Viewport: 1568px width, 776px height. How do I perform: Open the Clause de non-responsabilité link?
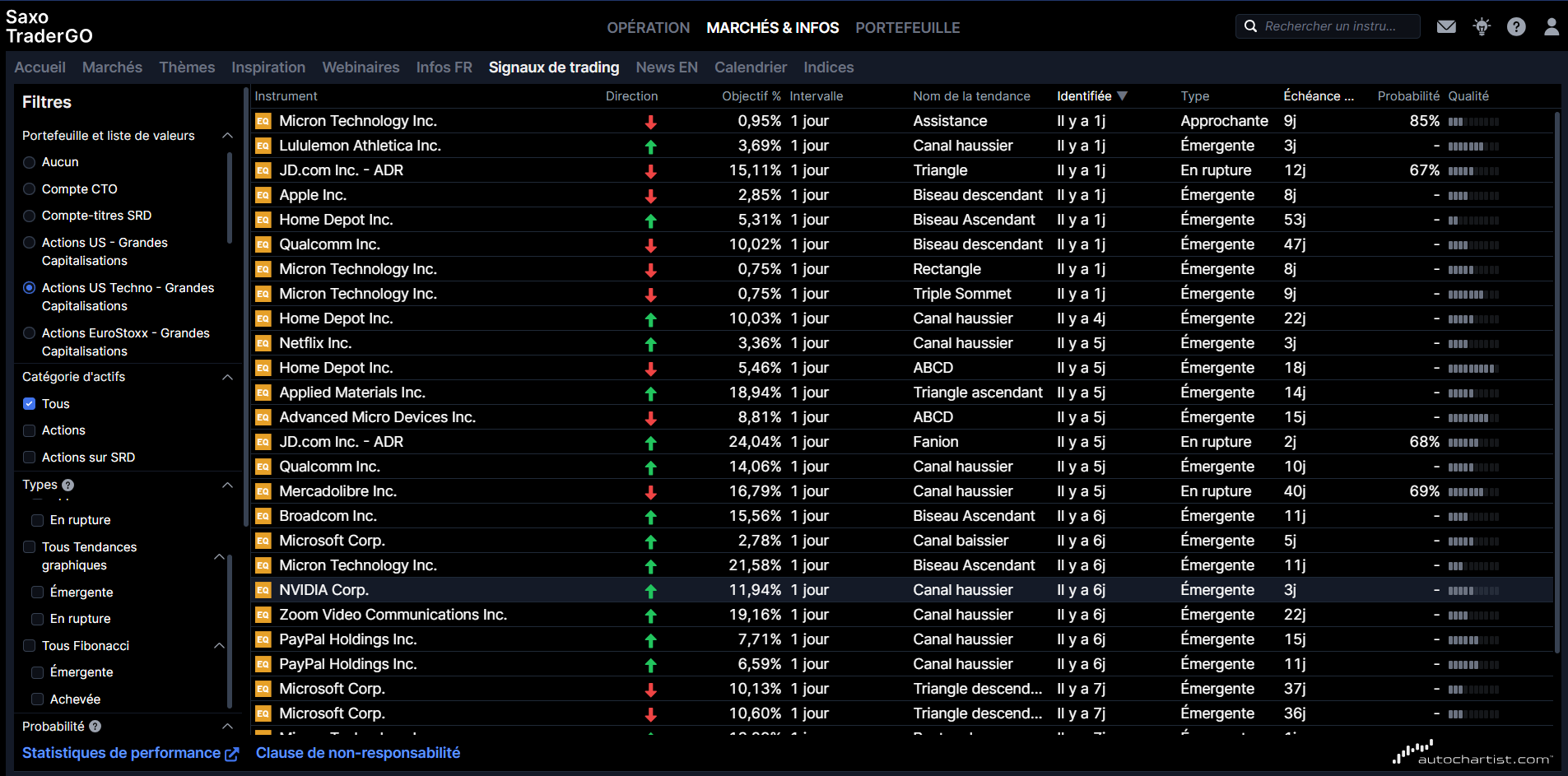(x=357, y=753)
